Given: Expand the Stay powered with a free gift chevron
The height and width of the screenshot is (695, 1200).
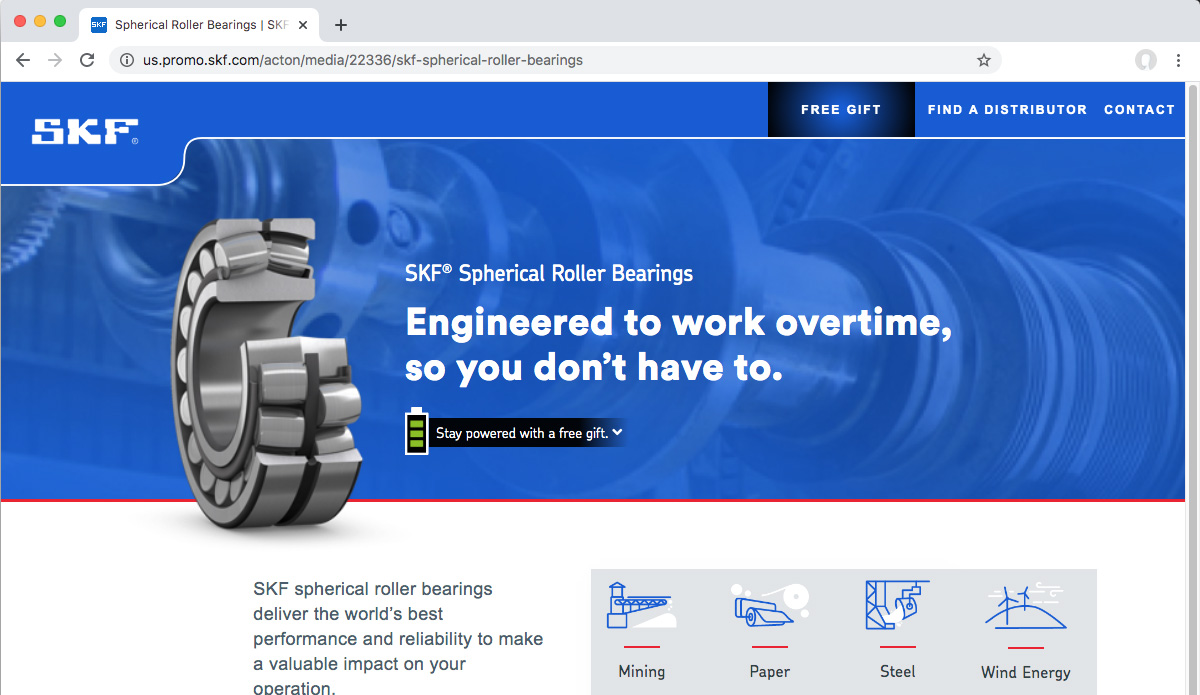Looking at the screenshot, I should point(617,432).
